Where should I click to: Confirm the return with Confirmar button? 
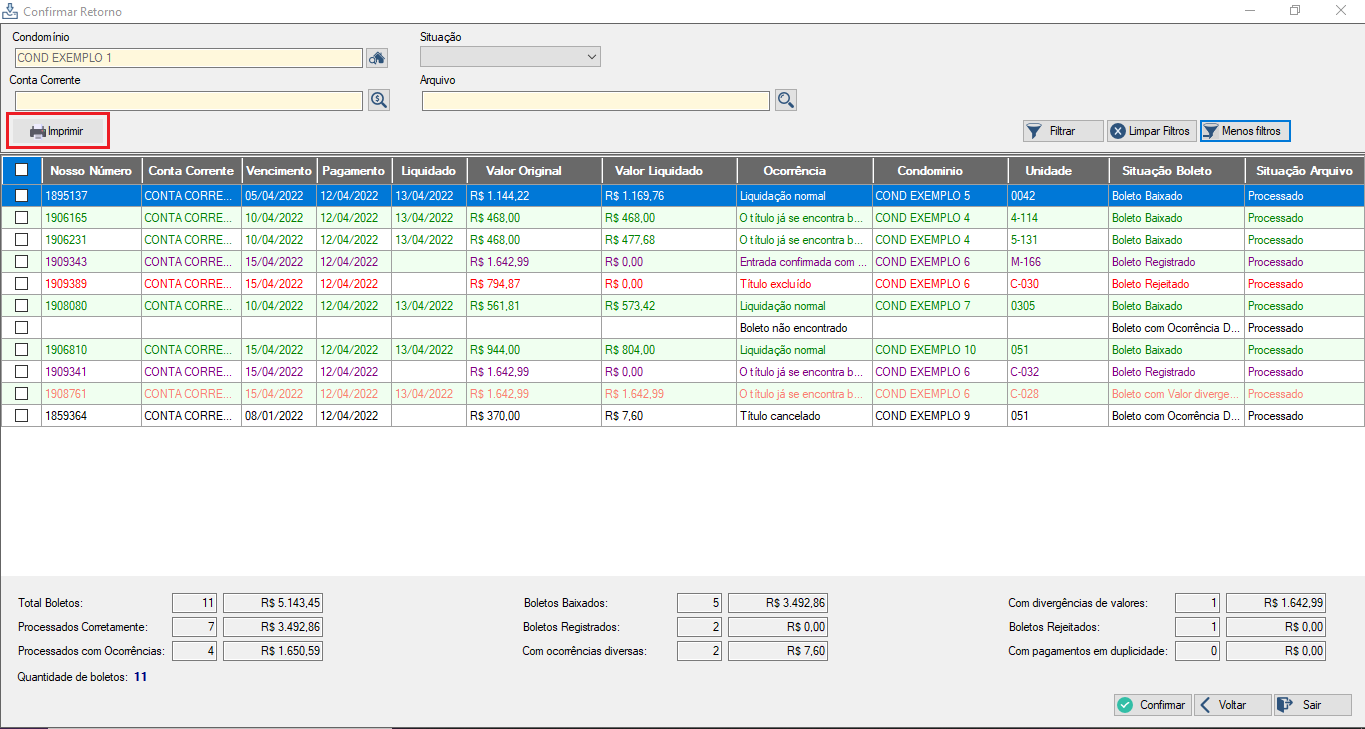coord(1152,705)
